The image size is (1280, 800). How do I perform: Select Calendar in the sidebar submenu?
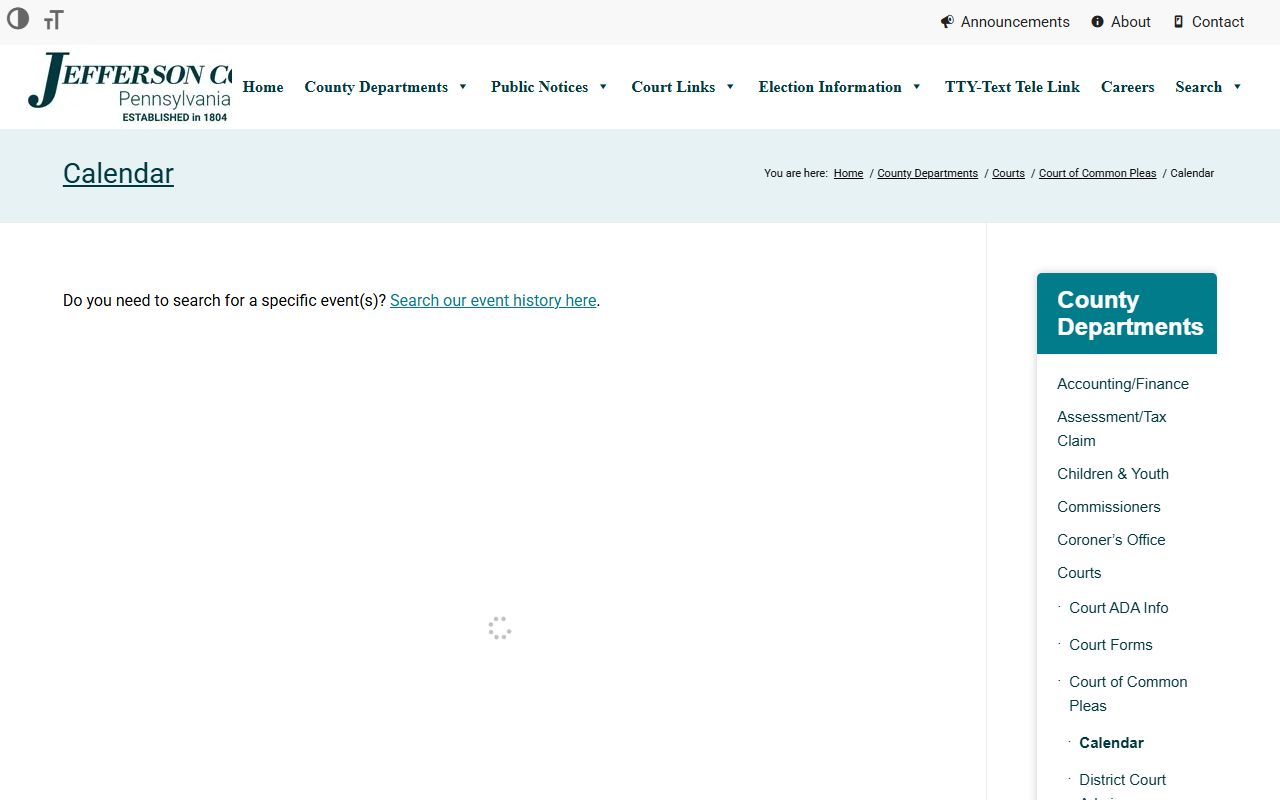point(1111,743)
